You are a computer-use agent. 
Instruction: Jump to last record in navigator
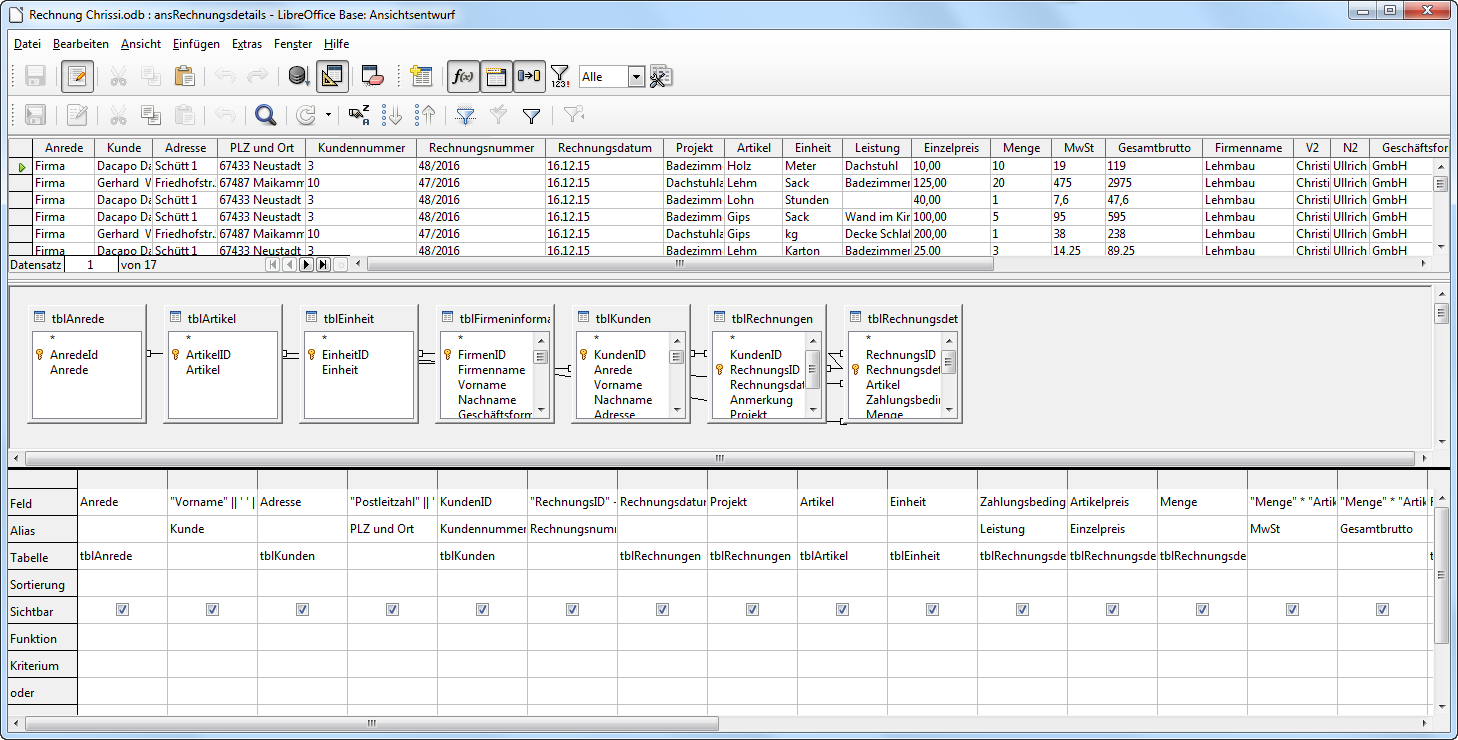click(323, 265)
